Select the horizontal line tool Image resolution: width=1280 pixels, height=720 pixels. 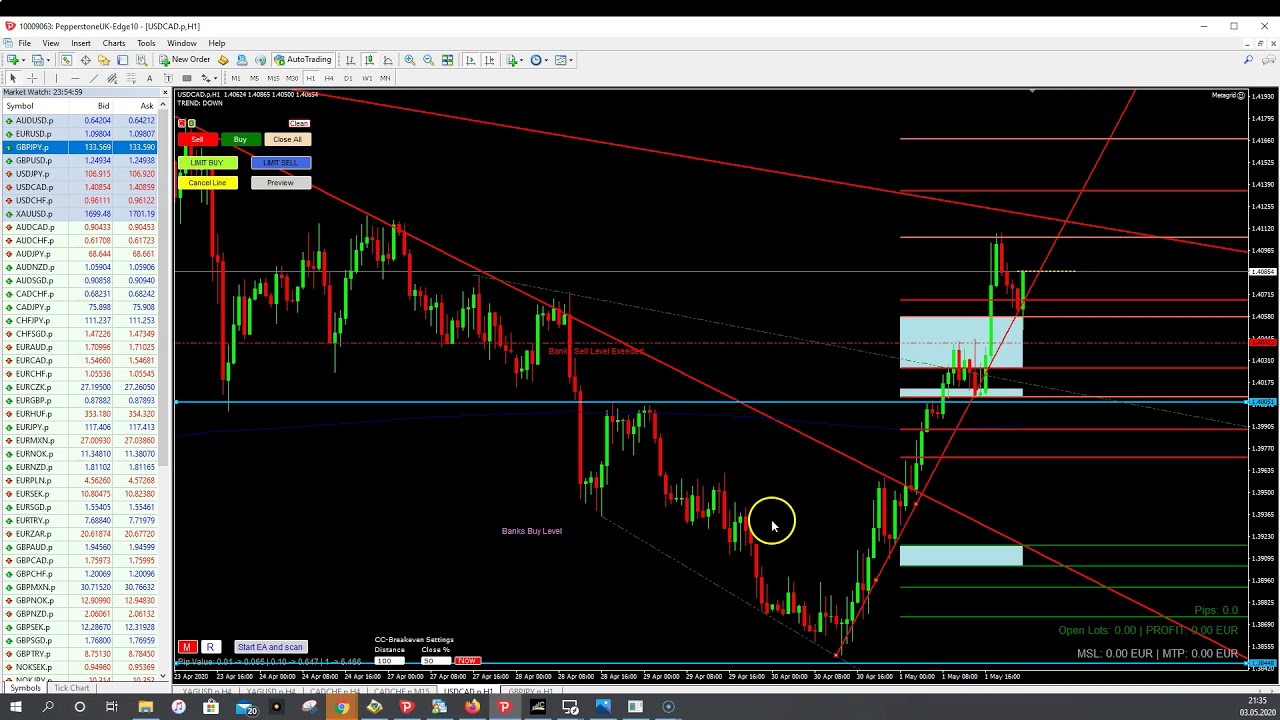point(75,78)
